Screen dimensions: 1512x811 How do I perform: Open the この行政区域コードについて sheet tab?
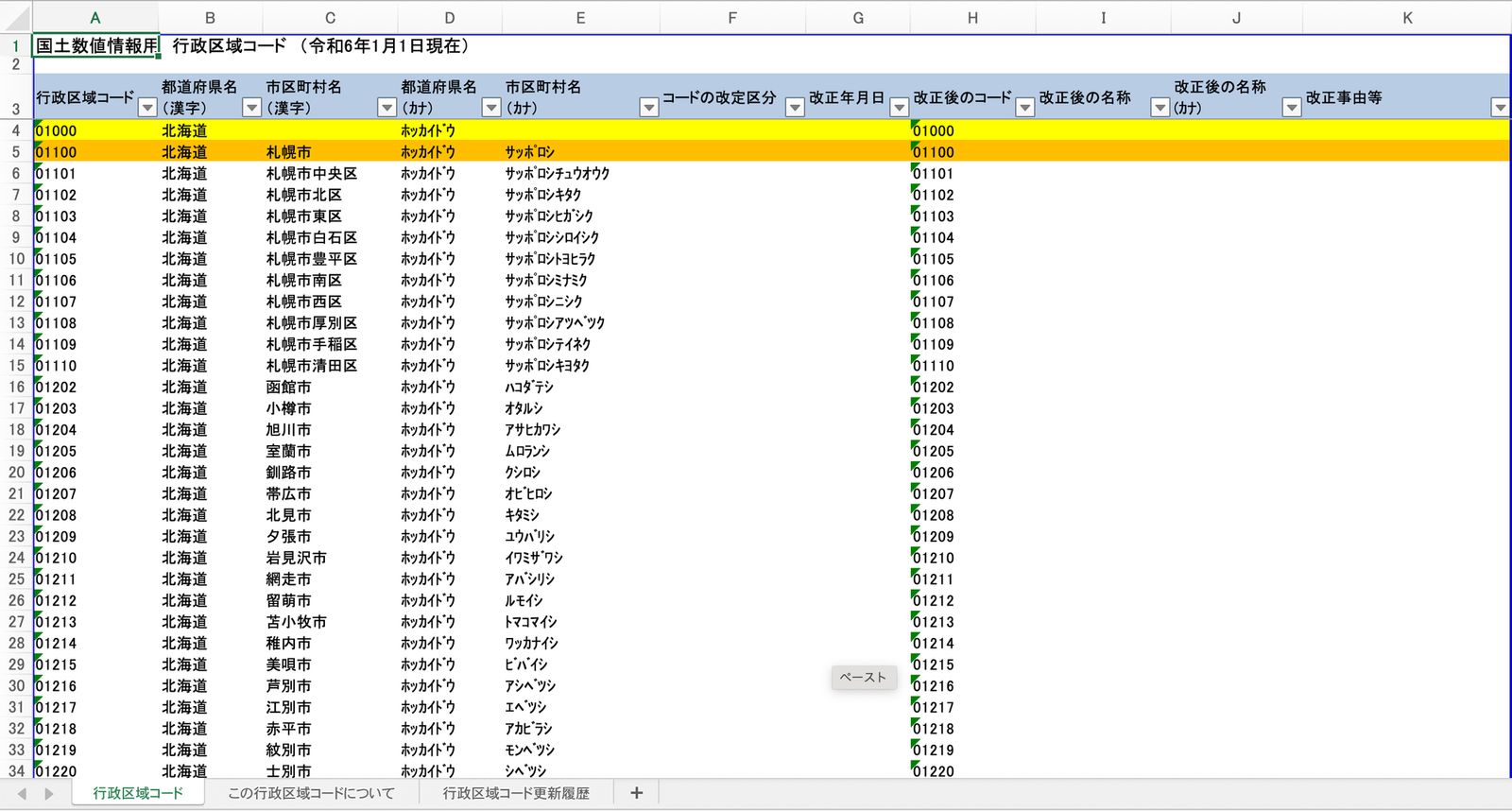[311, 793]
